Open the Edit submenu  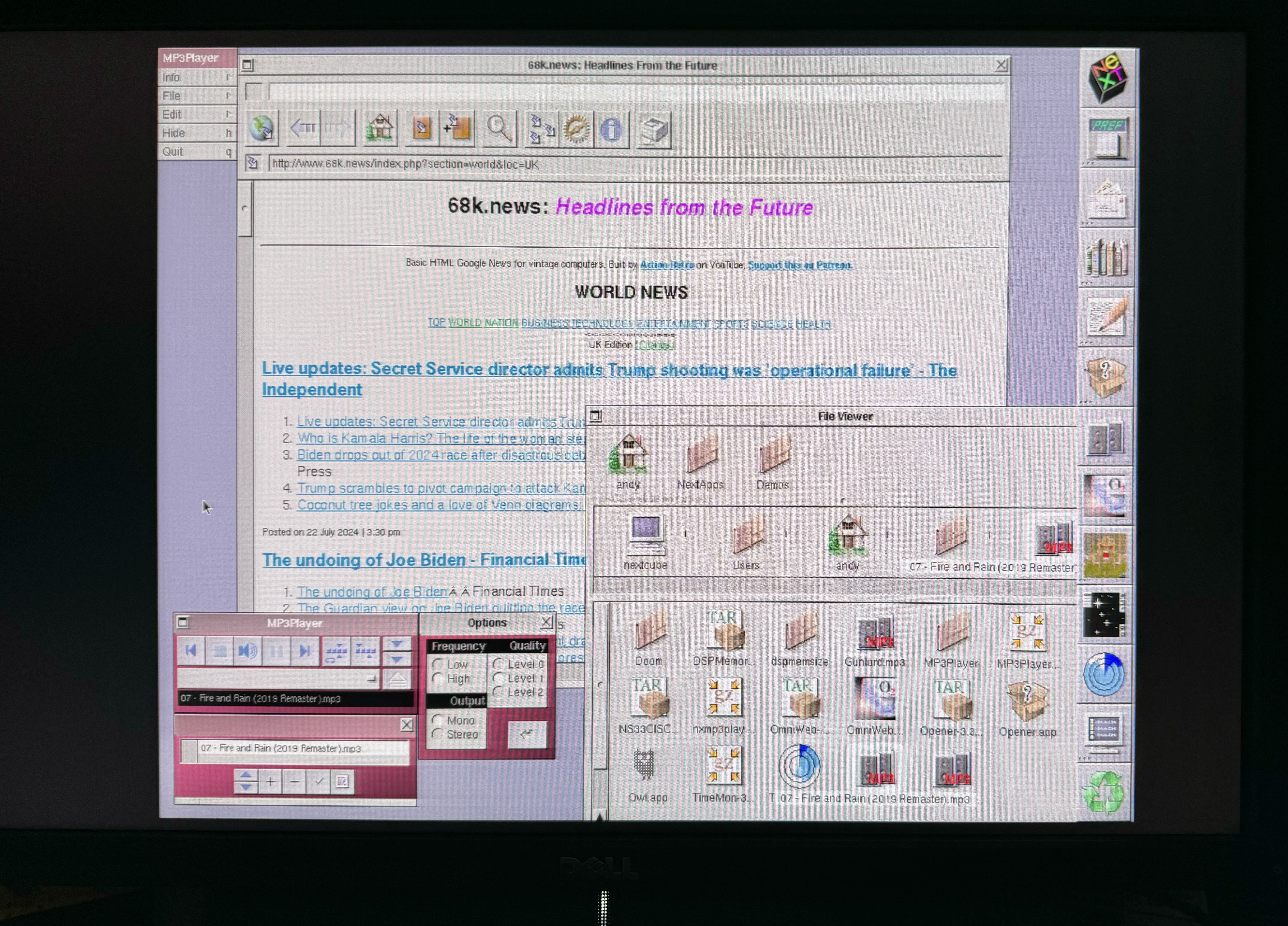click(x=197, y=115)
